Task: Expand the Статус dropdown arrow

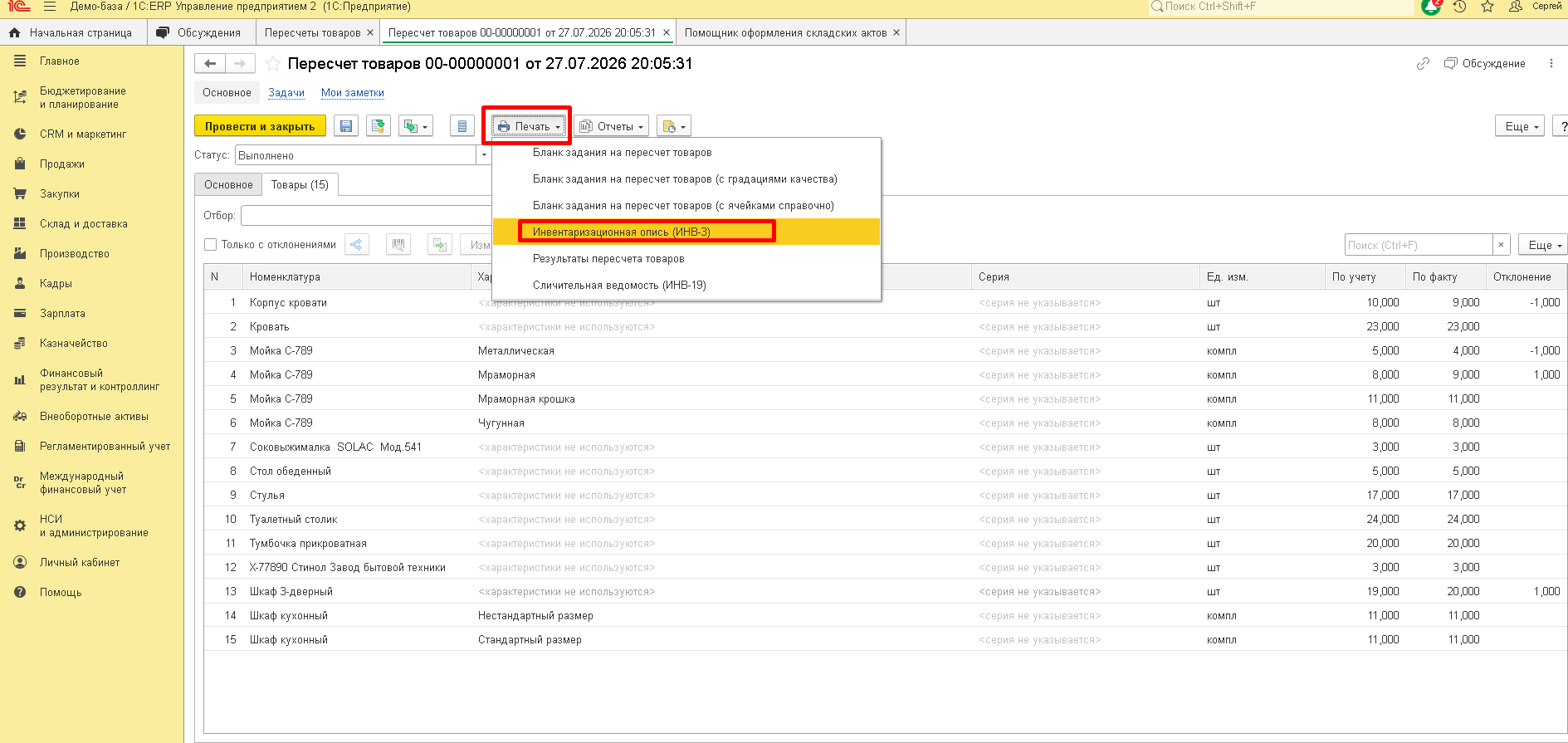Action: click(x=484, y=155)
